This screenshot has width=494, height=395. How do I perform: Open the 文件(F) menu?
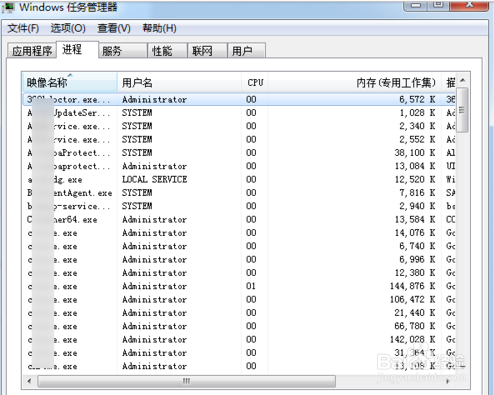(x=23, y=28)
